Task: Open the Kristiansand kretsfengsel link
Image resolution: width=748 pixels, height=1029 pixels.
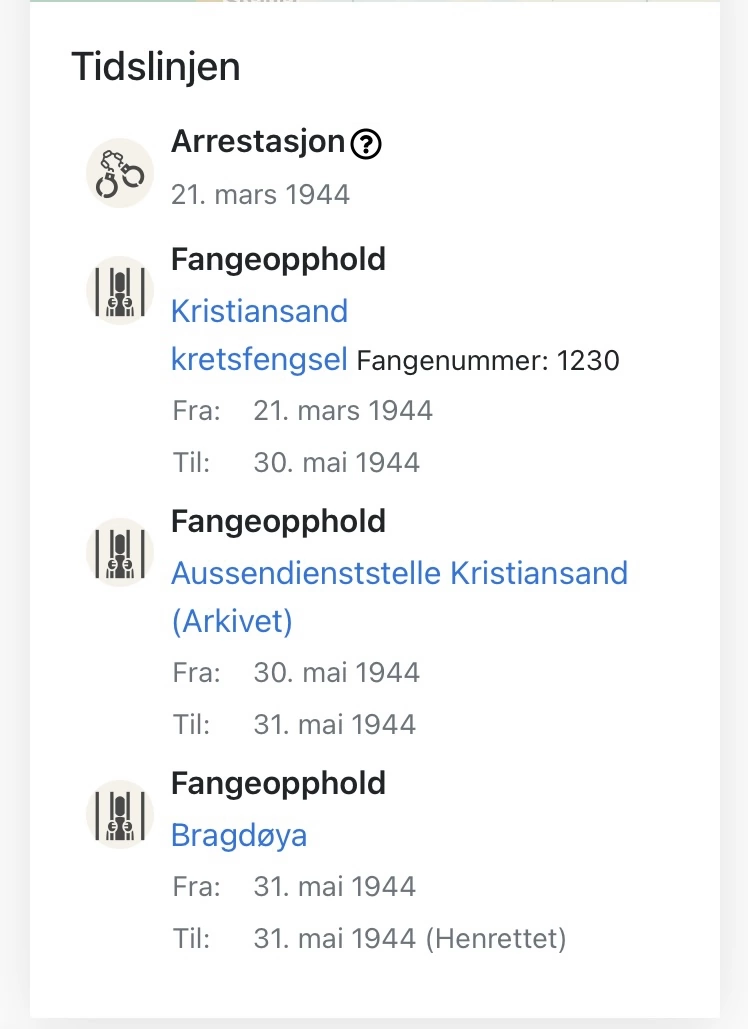Action: point(260,335)
